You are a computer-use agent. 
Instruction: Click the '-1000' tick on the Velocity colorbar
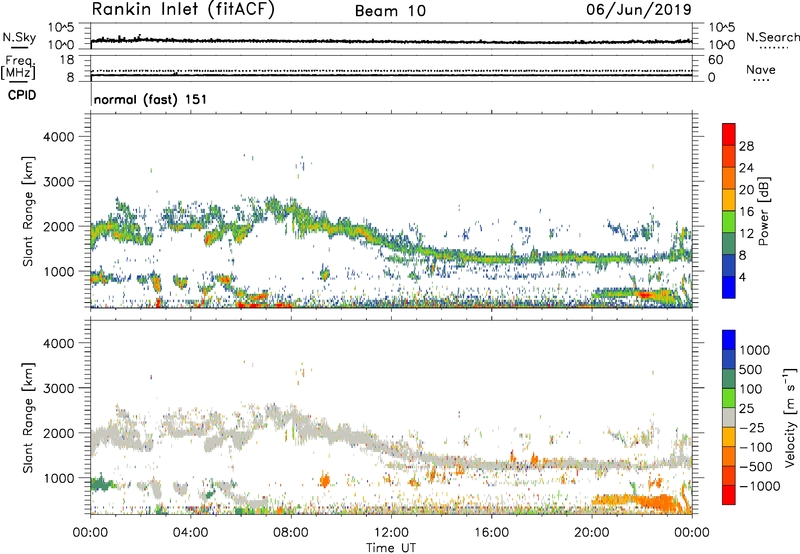[x=759, y=486]
